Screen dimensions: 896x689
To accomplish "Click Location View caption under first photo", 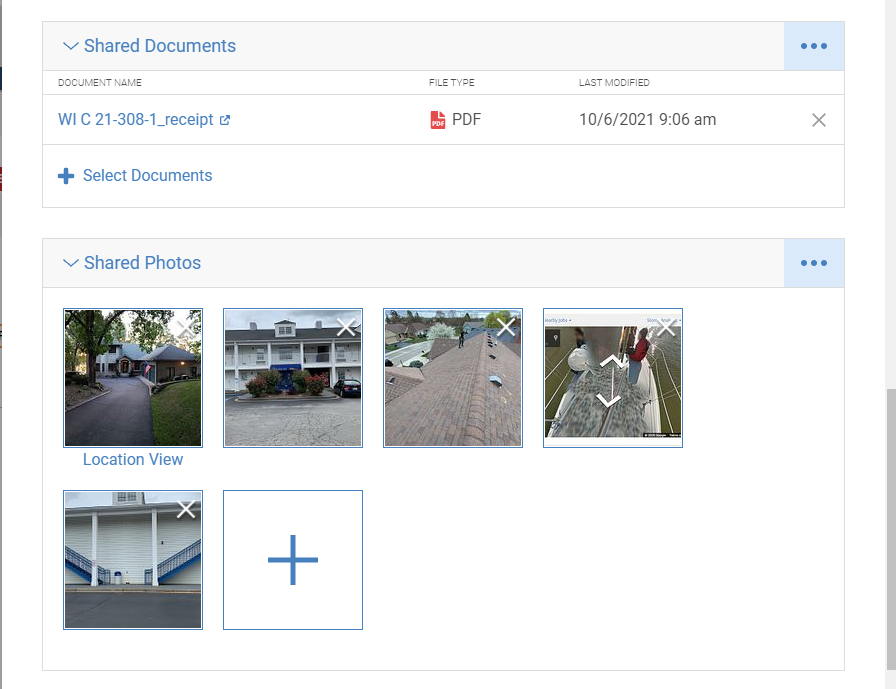I will click(x=133, y=459).
